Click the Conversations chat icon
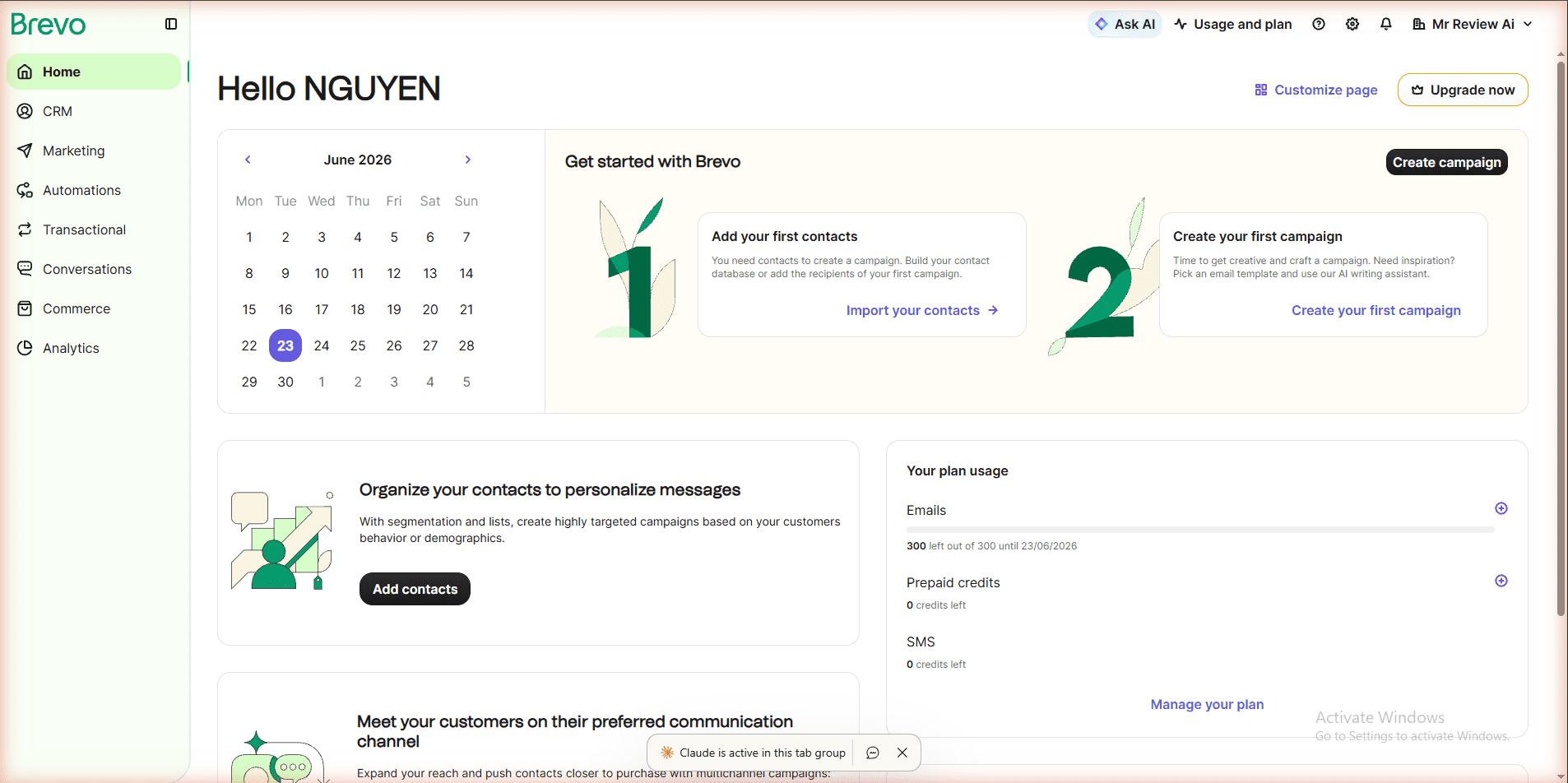The image size is (1568, 783). 25,269
